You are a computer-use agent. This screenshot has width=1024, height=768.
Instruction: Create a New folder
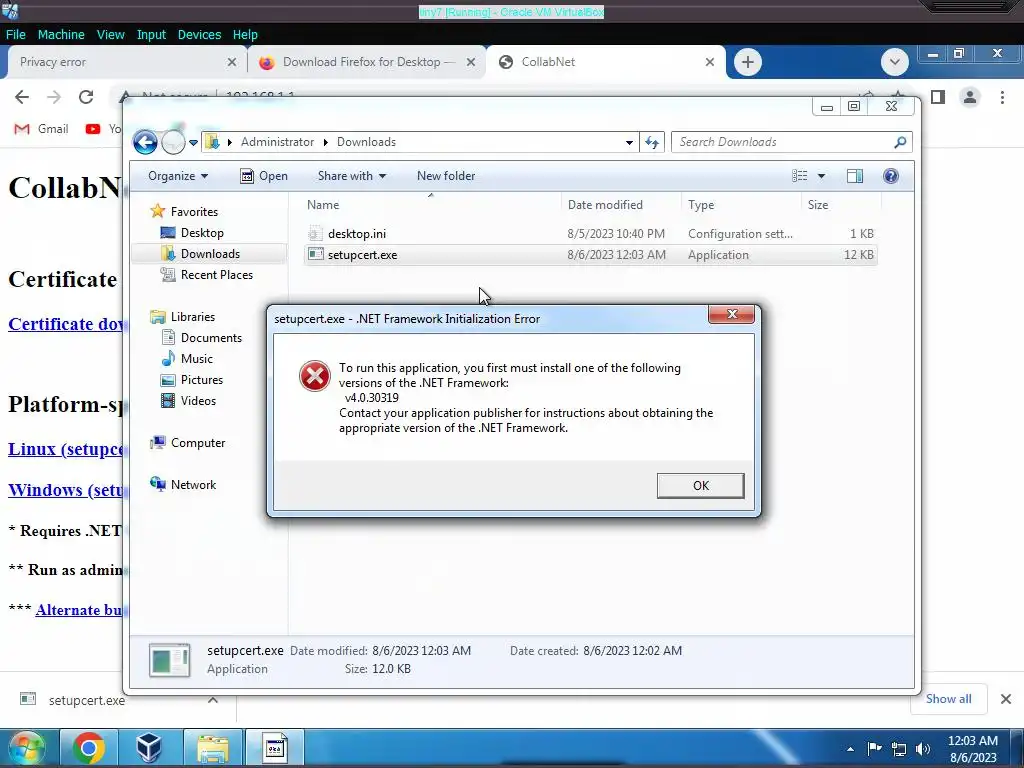point(446,176)
